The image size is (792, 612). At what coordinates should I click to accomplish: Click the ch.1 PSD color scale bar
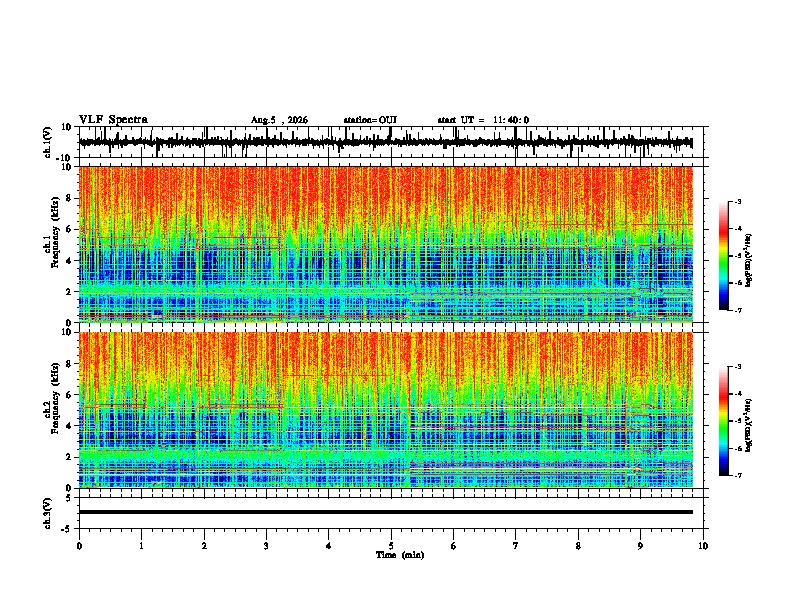(723, 256)
